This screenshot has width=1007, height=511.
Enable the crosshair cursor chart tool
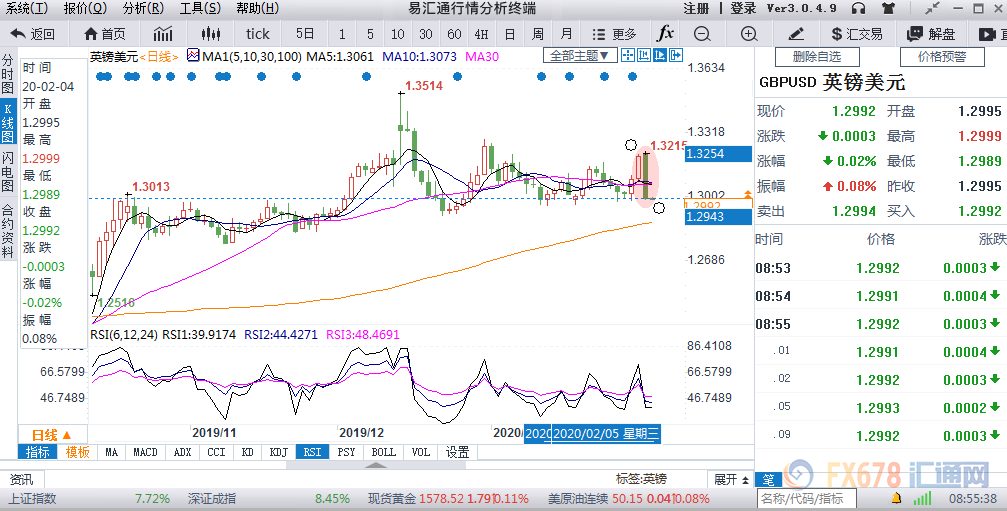pos(627,56)
